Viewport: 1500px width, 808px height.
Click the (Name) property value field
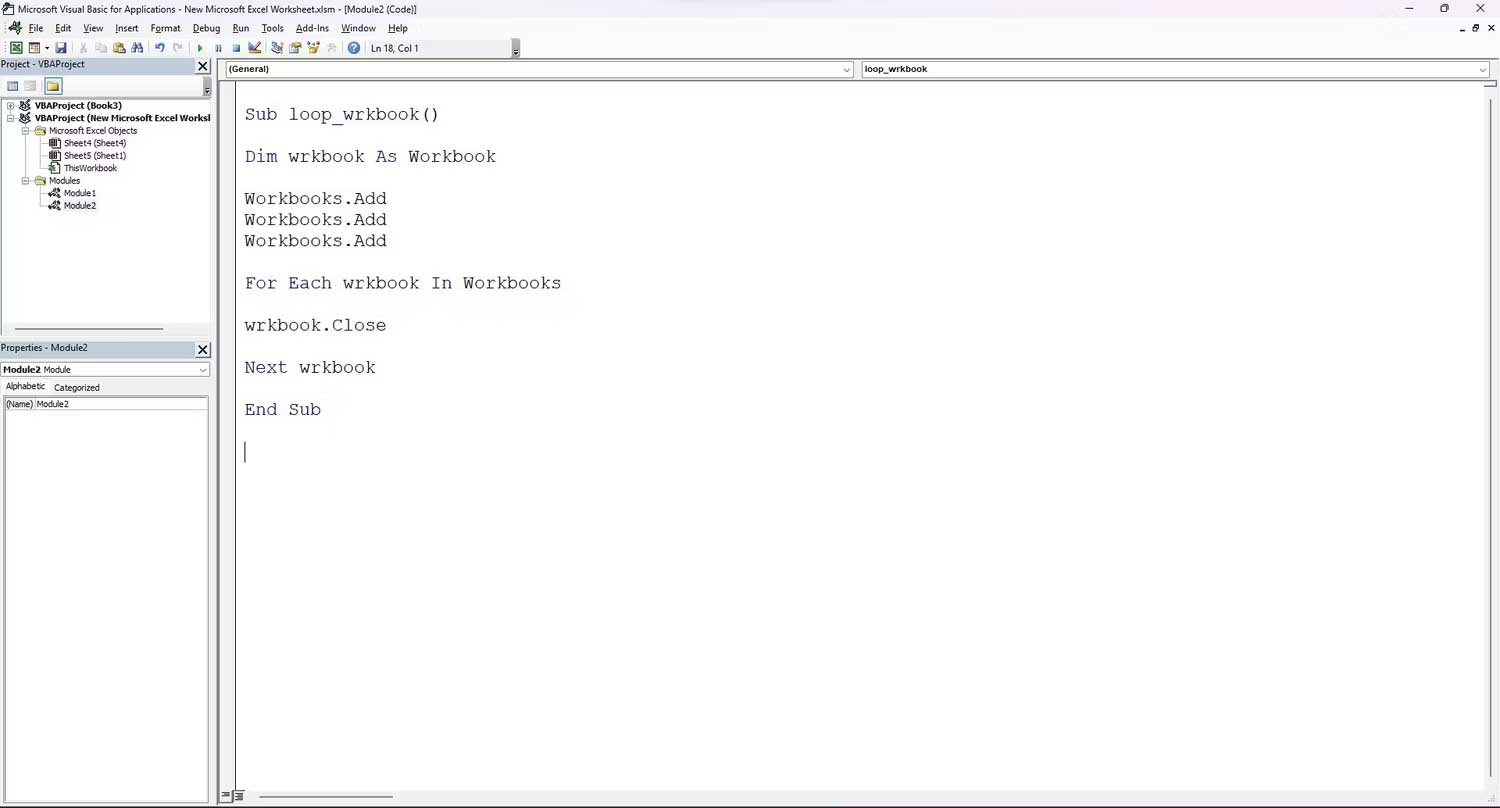(120, 404)
